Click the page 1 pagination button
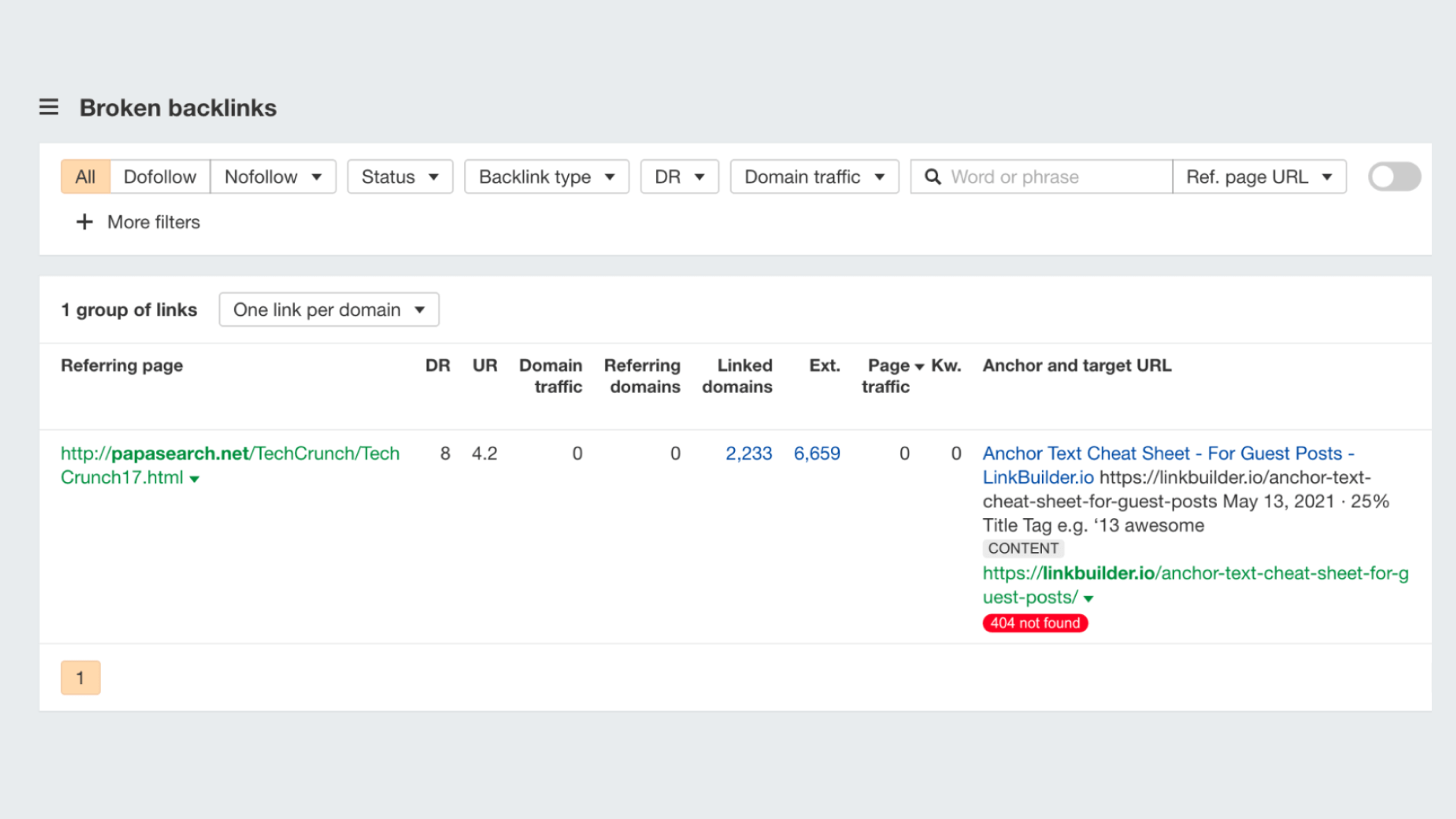1456x819 pixels. (80, 677)
